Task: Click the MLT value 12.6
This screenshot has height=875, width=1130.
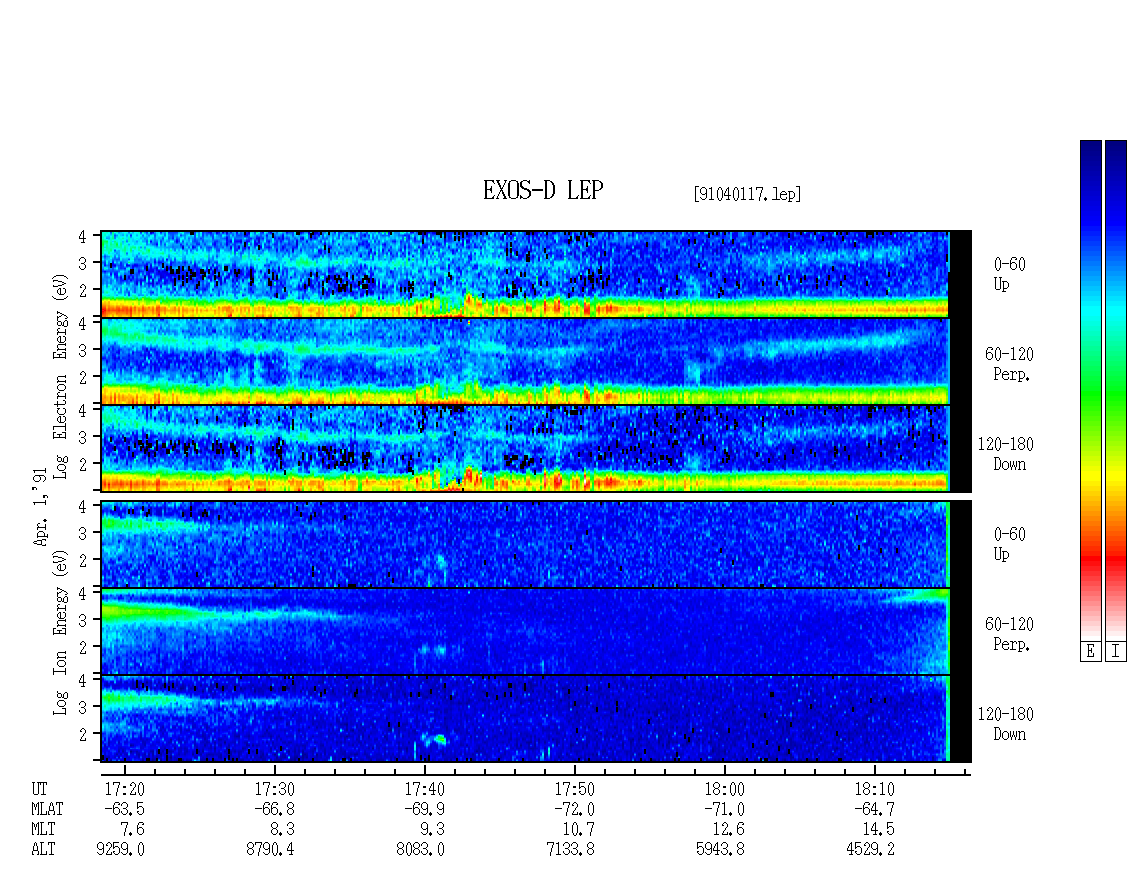Action: click(729, 830)
